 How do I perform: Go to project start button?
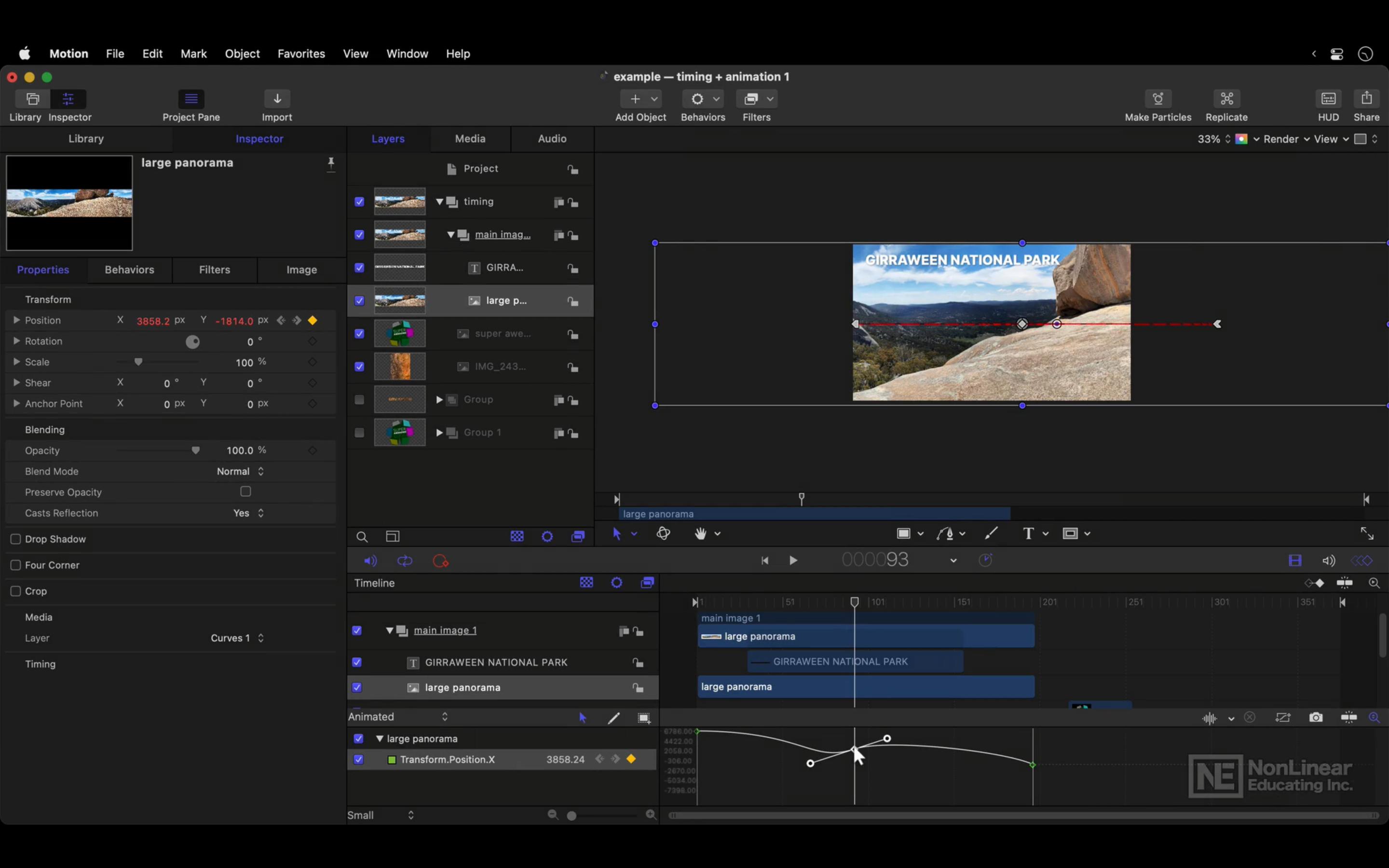coord(764,561)
